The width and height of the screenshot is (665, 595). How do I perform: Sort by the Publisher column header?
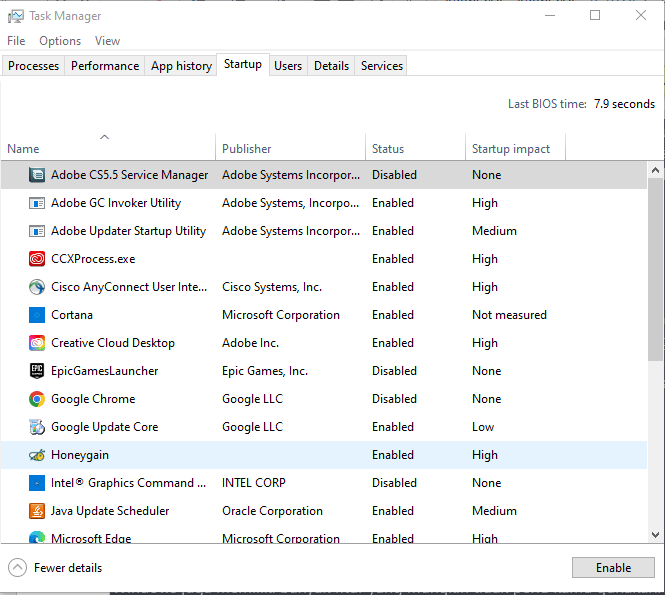click(291, 147)
